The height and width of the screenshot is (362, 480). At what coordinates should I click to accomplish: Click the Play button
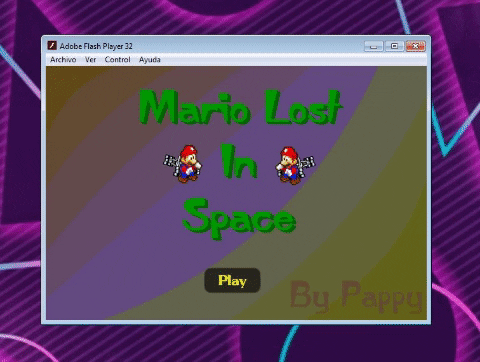232,280
